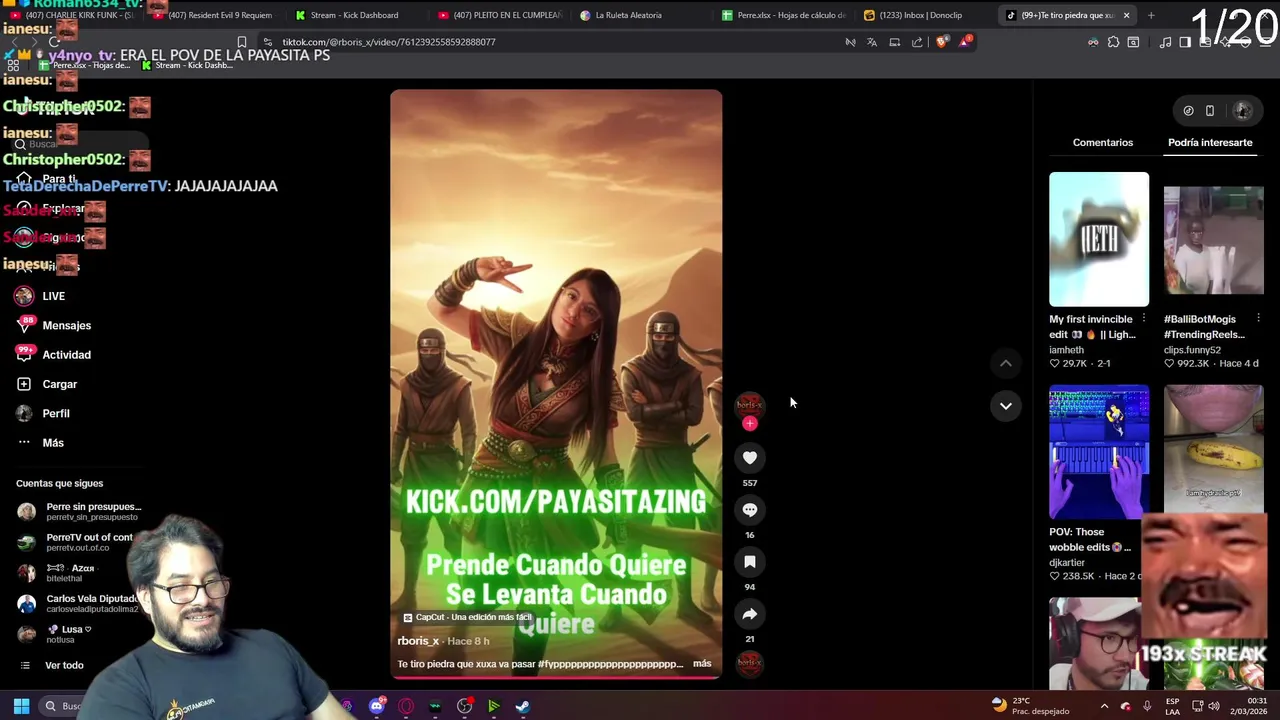The height and width of the screenshot is (720, 1280).
Task: Click the tiktok.com address bar URL
Action: click(x=388, y=42)
